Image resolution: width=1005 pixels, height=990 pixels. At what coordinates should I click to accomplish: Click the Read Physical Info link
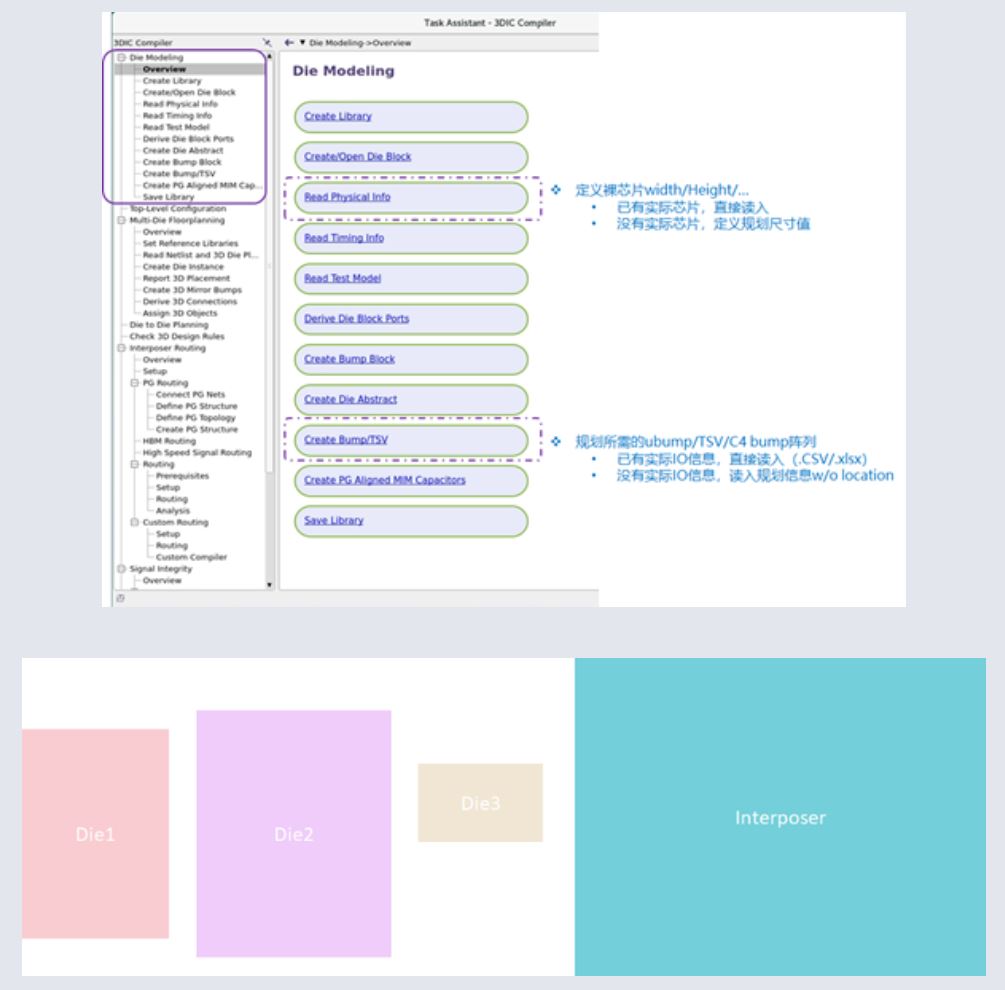click(x=347, y=198)
